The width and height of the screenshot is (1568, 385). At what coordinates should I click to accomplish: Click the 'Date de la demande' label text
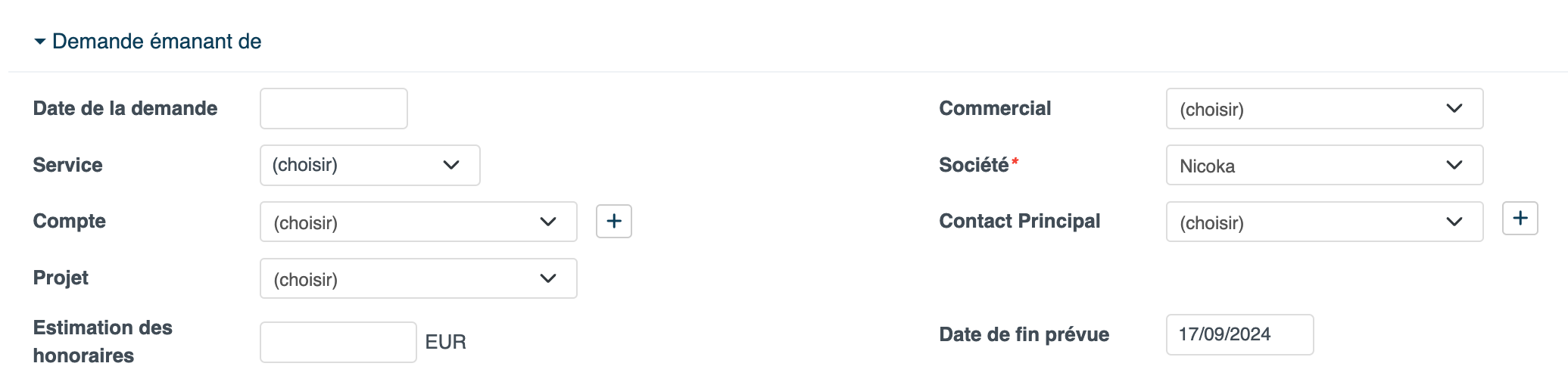point(125,109)
